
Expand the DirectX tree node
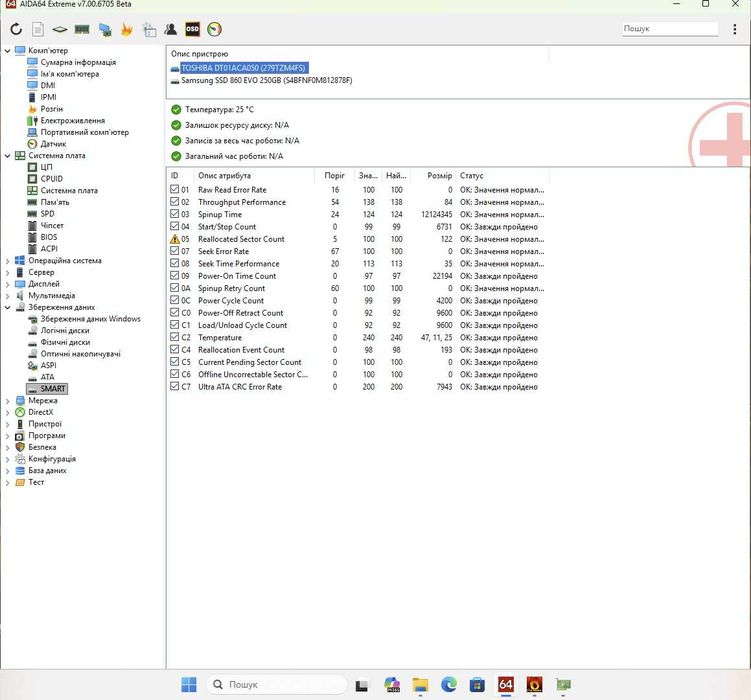click(7, 412)
